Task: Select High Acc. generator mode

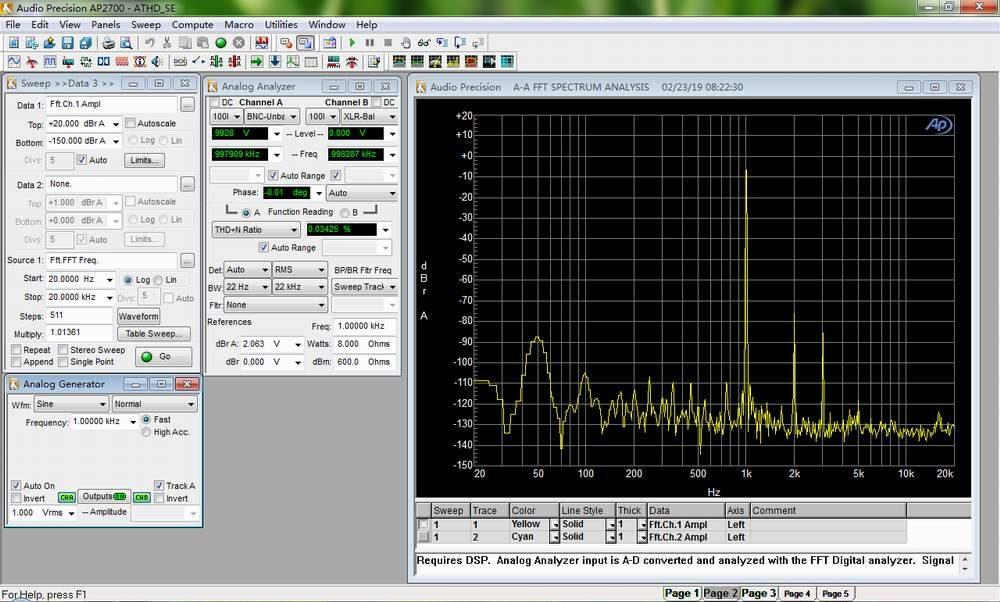Action: click(x=146, y=432)
